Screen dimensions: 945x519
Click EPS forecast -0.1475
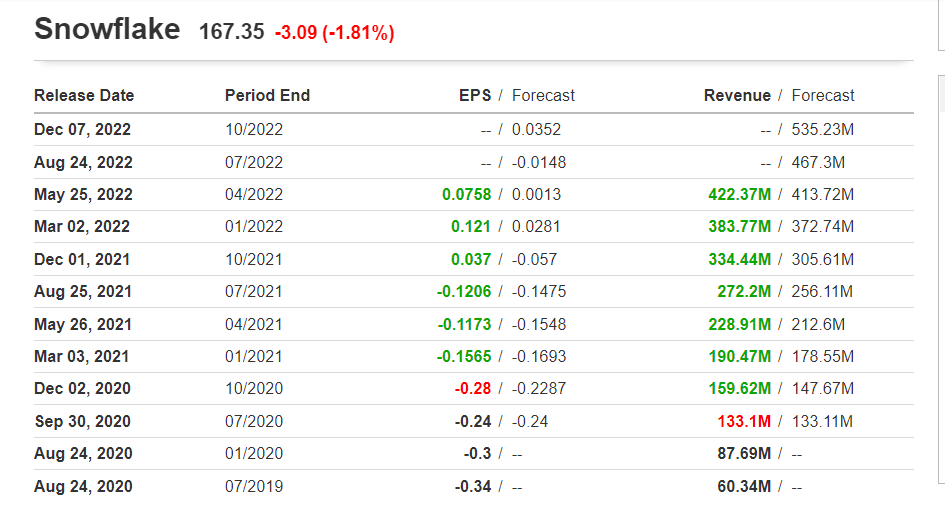click(x=539, y=292)
